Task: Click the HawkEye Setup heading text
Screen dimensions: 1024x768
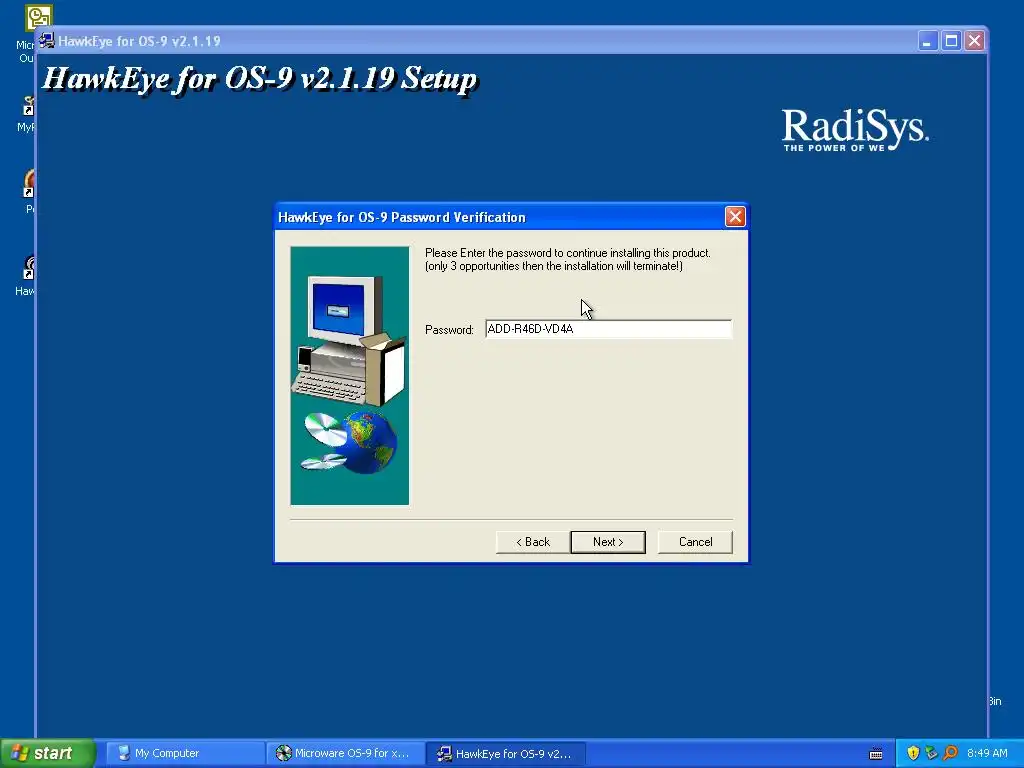Action: [x=260, y=78]
